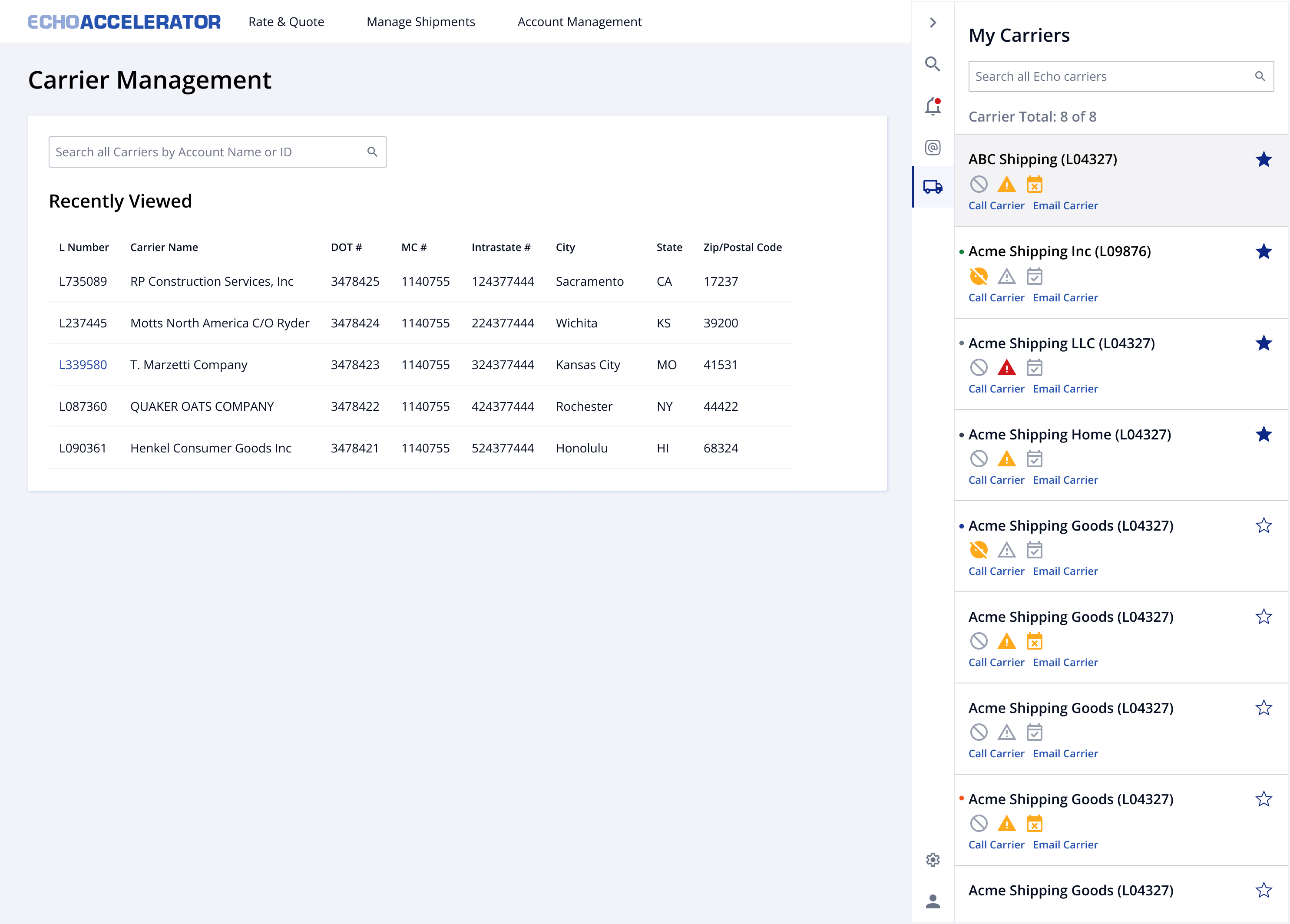Click Call Carrier for Acme Shipping LLC

[x=996, y=389]
